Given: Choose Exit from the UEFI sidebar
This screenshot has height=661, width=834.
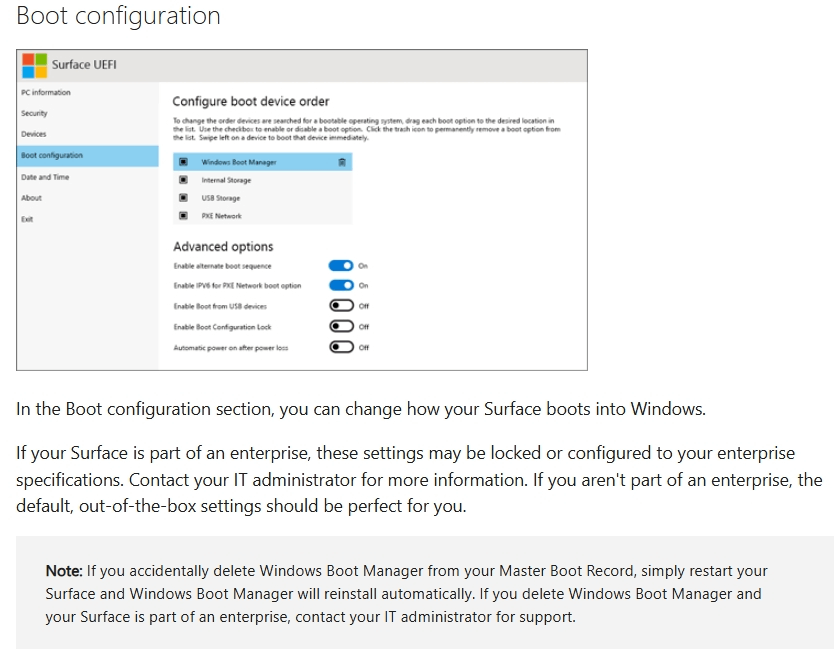Looking at the screenshot, I should [x=27, y=219].
